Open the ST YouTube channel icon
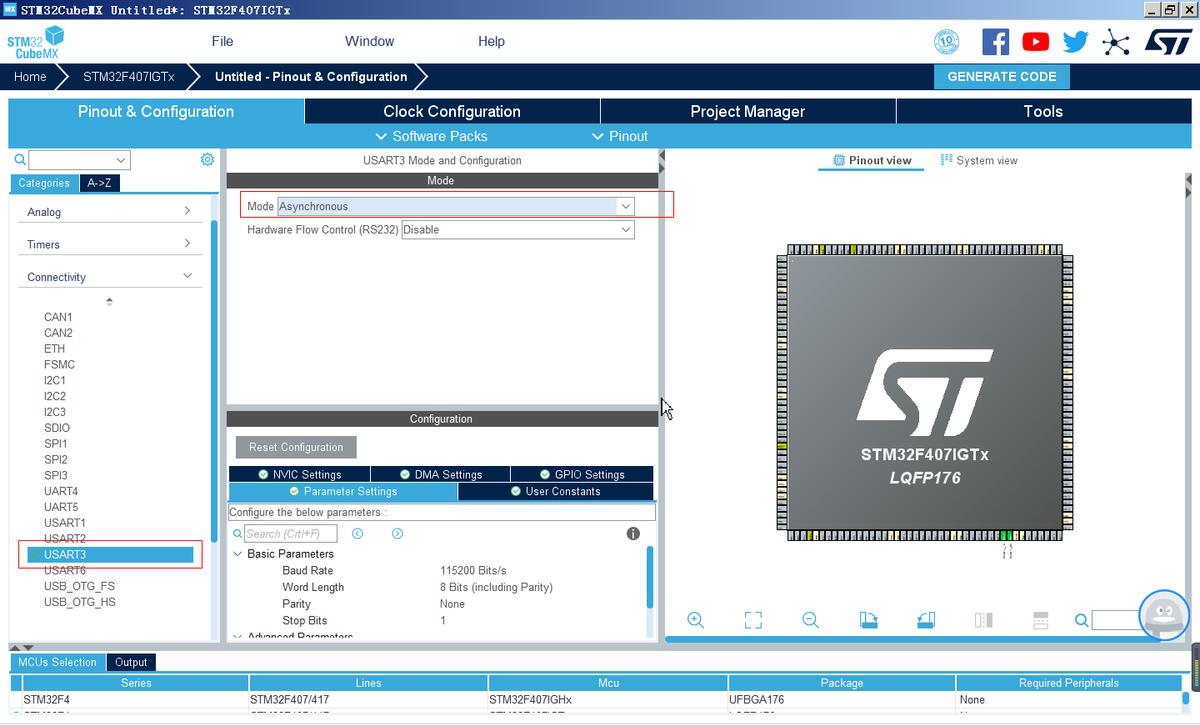 point(1036,42)
